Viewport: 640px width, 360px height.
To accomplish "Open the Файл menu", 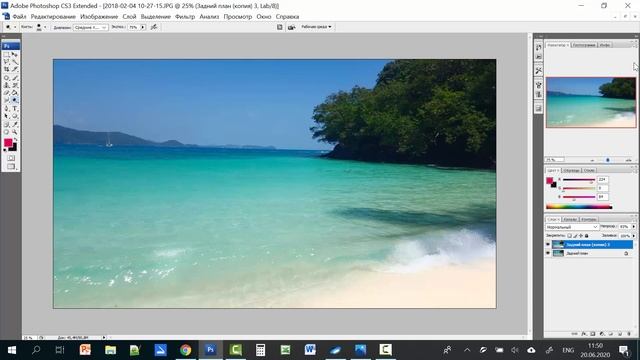I will (19, 17).
